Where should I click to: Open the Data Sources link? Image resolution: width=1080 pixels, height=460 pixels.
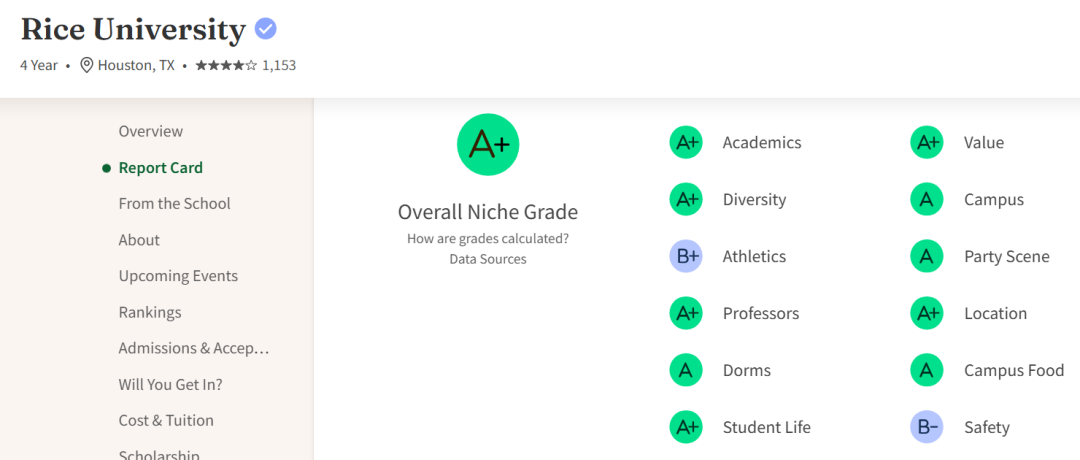pos(488,259)
